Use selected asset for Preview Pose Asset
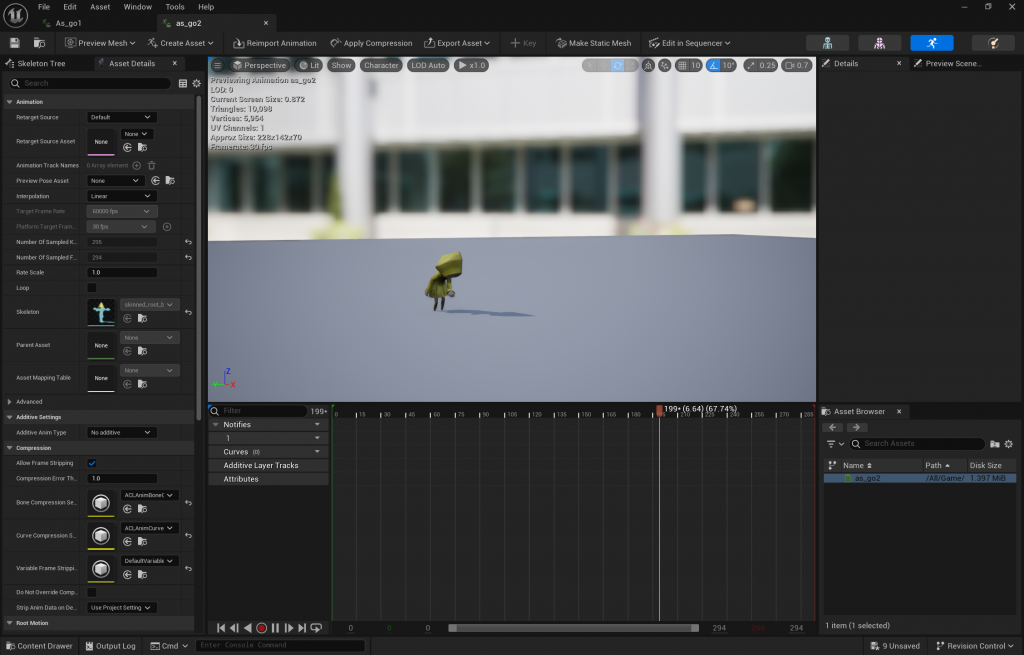Viewport: 1024px width, 655px height. 155,180
